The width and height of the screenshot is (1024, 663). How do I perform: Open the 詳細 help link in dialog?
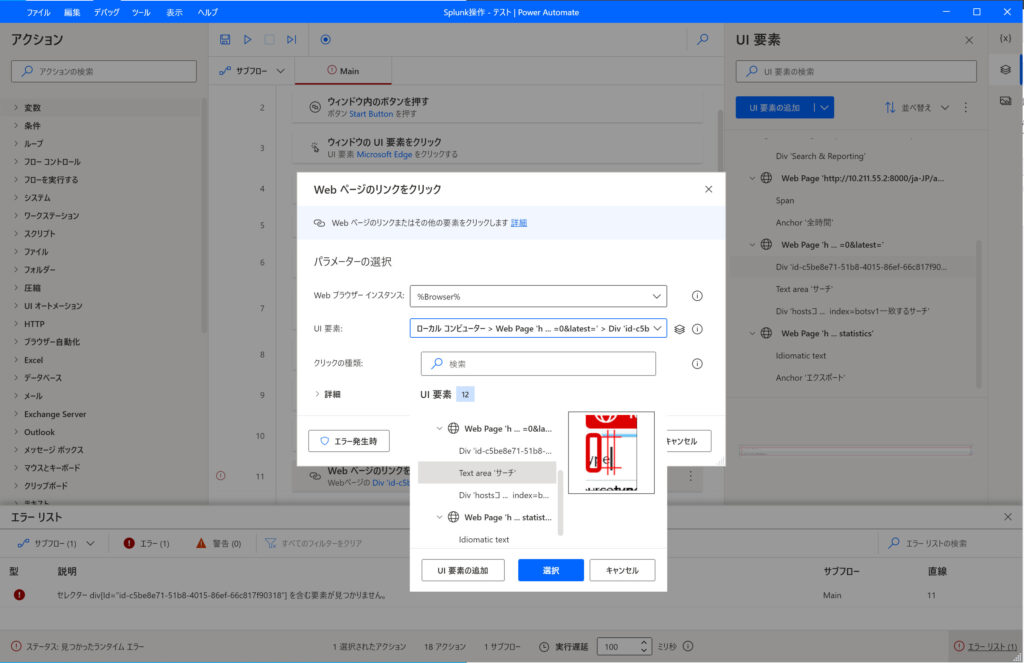click(x=519, y=223)
